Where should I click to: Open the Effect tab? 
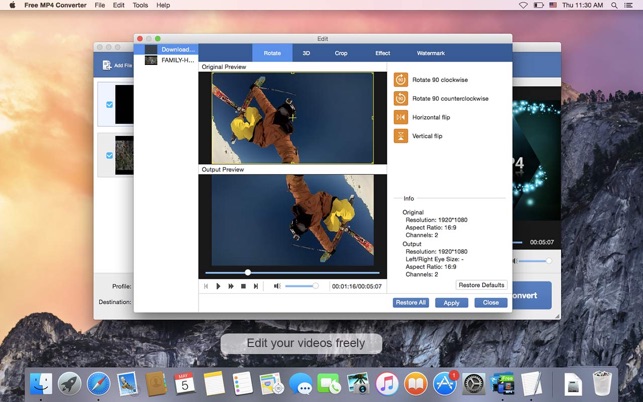[383, 53]
